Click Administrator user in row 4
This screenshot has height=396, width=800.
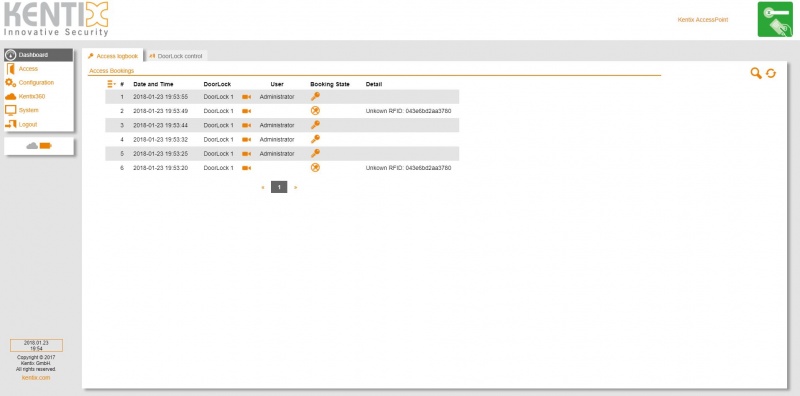277,139
